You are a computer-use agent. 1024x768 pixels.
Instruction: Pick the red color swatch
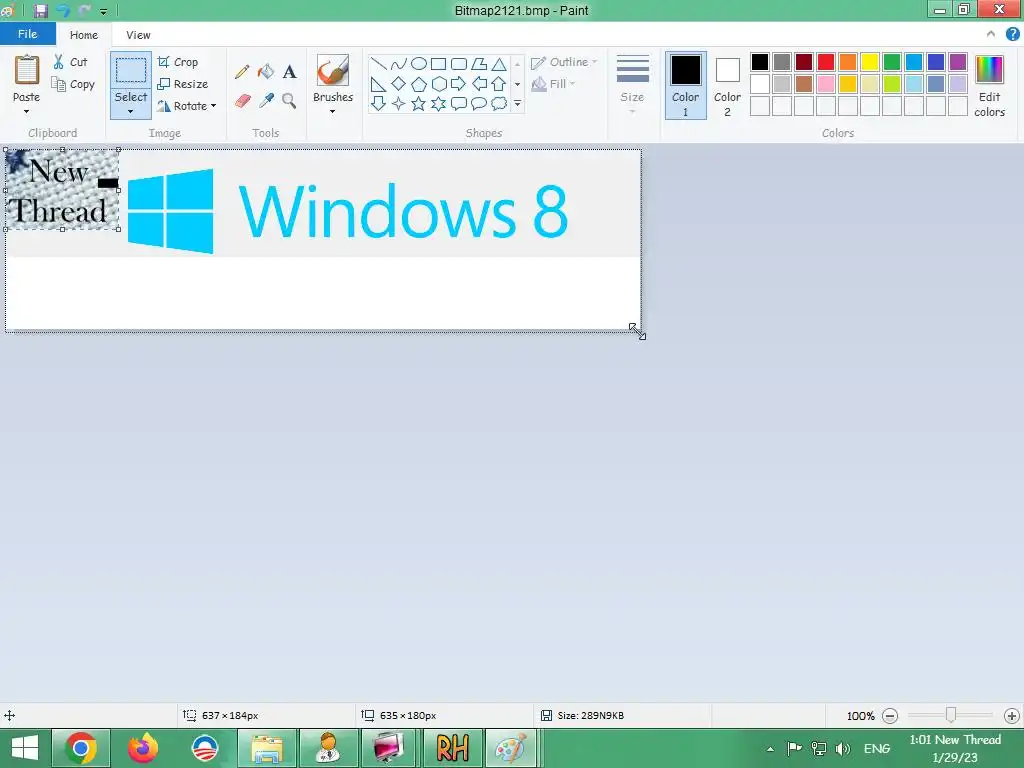click(826, 62)
